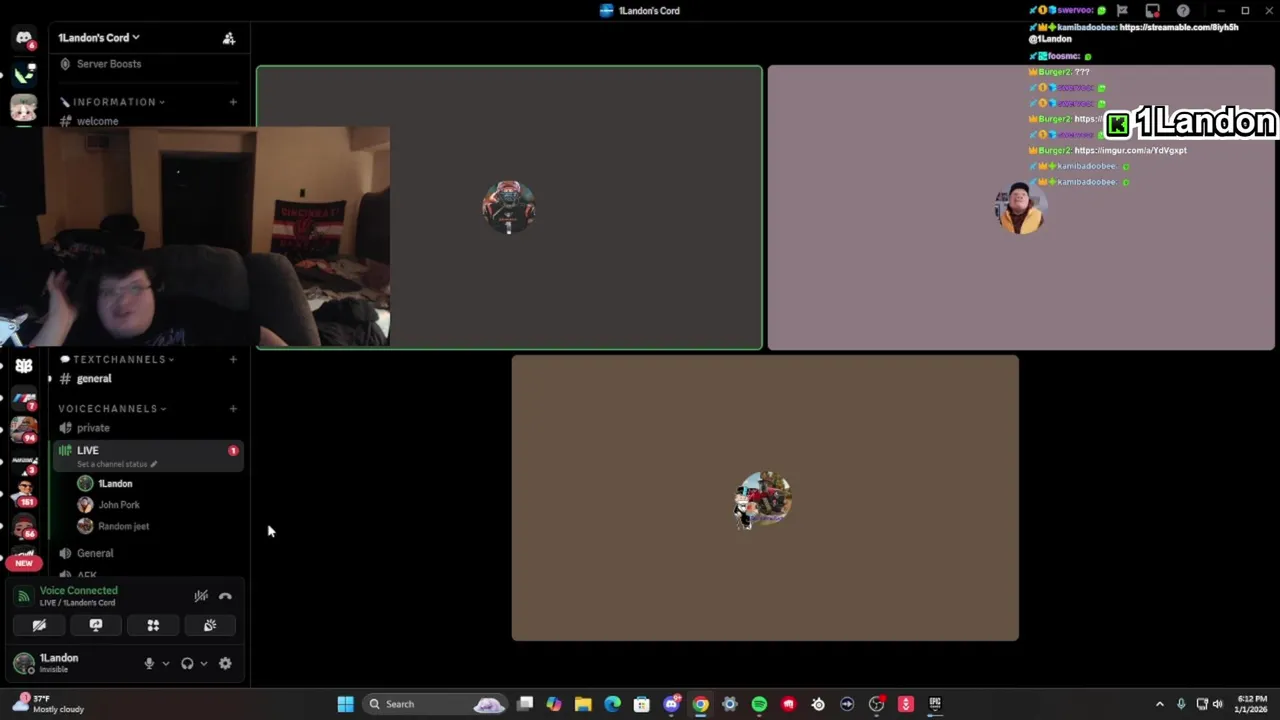Screen dimensions: 1280x720
Task: Disconnect from voice with hang-up icon
Action: point(225,596)
